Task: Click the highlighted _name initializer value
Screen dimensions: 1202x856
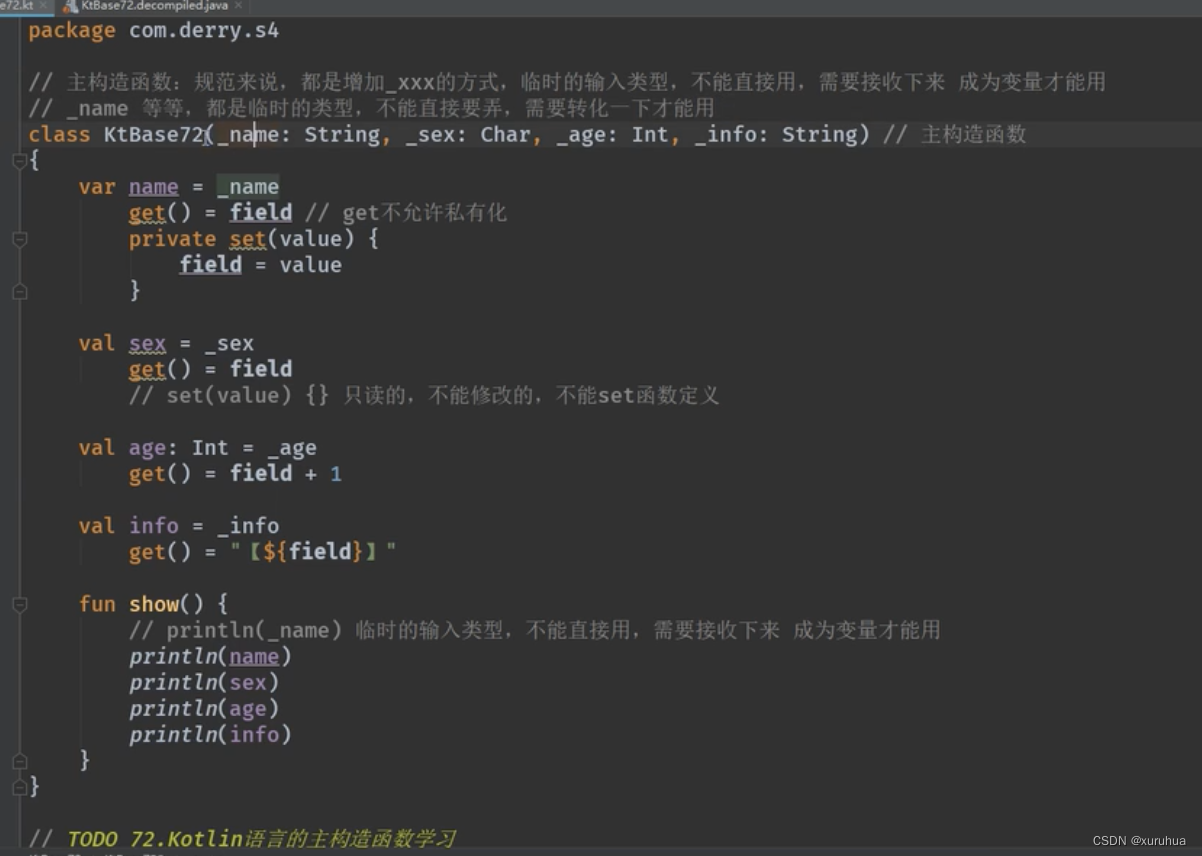Action: tap(248, 187)
